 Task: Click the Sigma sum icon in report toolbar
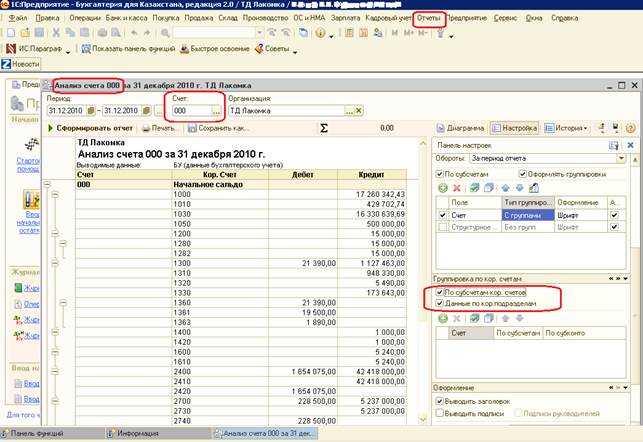click(x=323, y=128)
